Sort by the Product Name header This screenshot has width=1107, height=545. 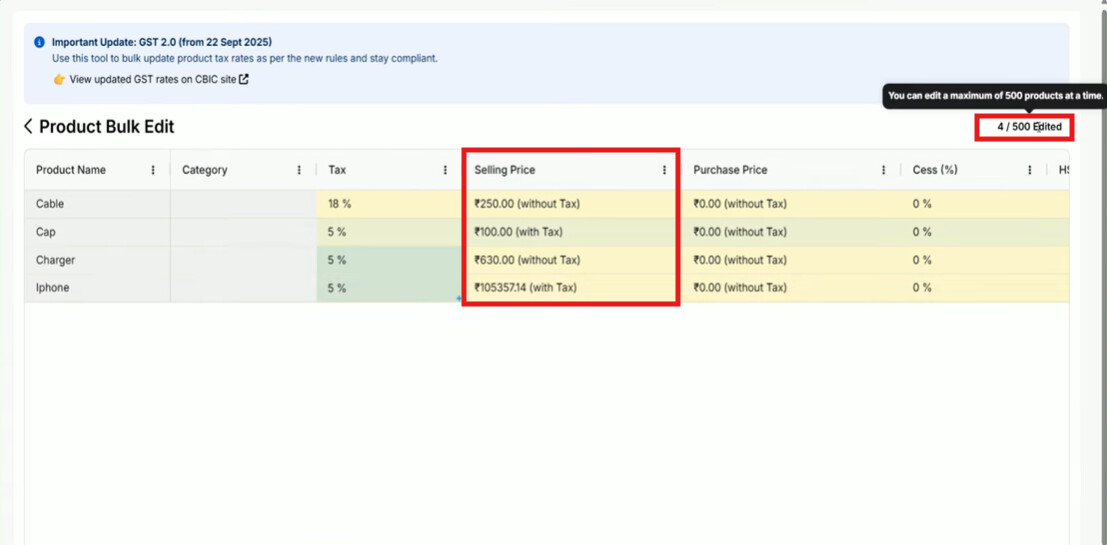tap(71, 170)
